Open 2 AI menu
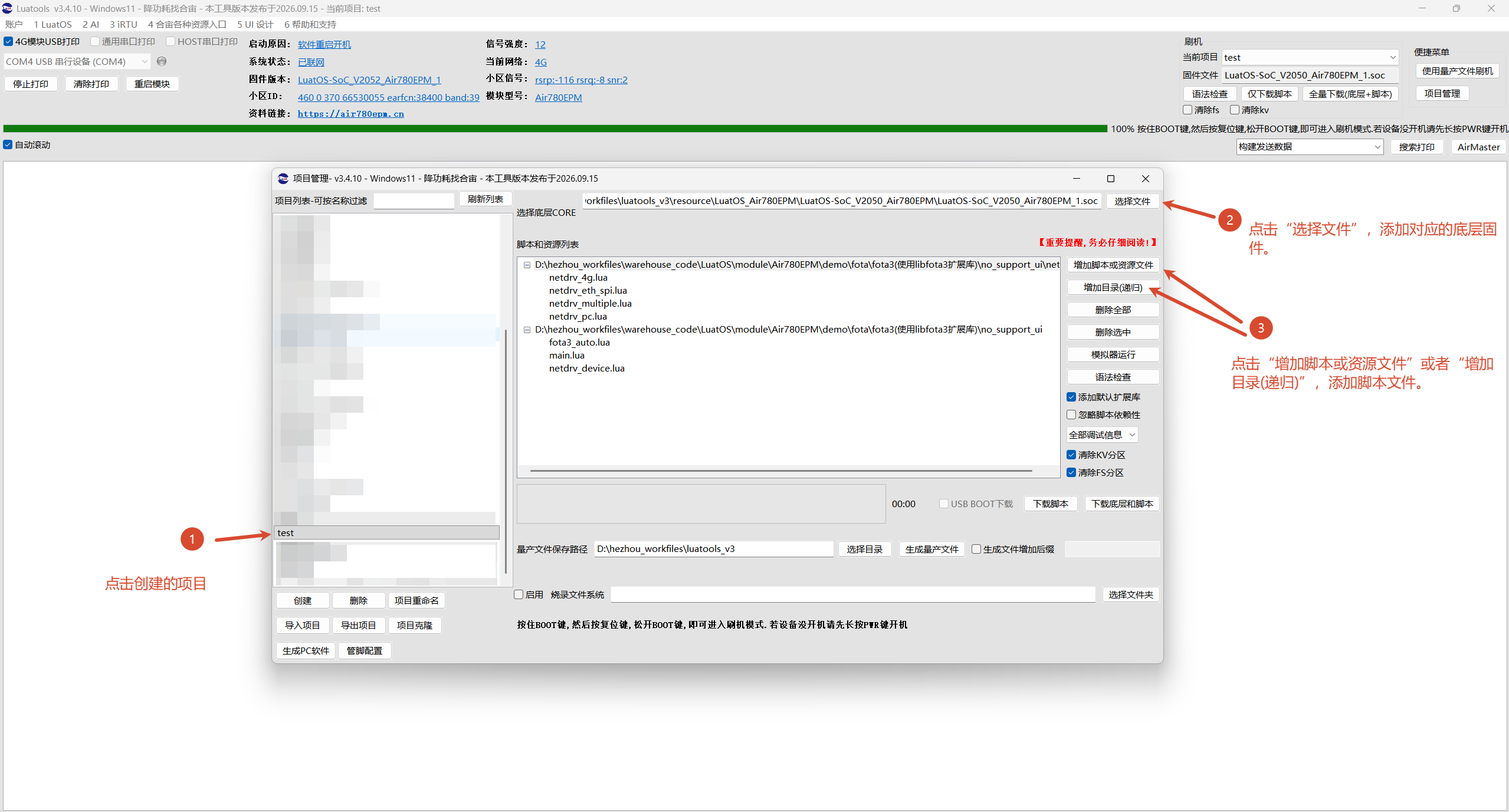The height and width of the screenshot is (812, 1509). click(x=91, y=24)
